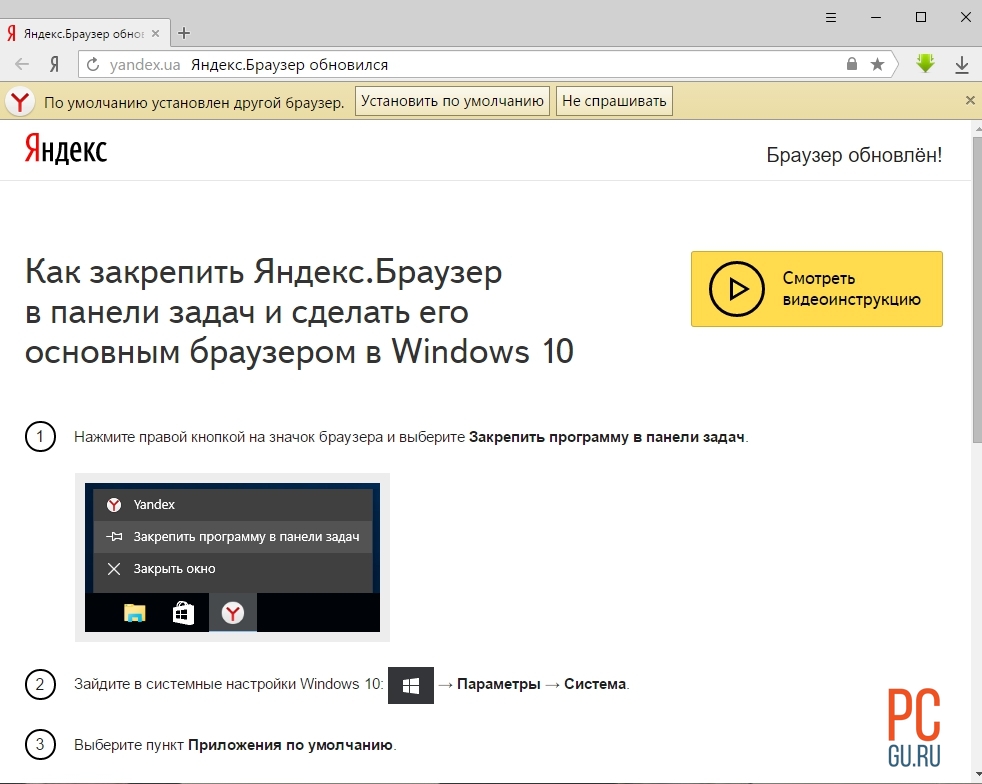Click the scrollbar up arrow
The image size is (982, 784).
click(x=978, y=129)
